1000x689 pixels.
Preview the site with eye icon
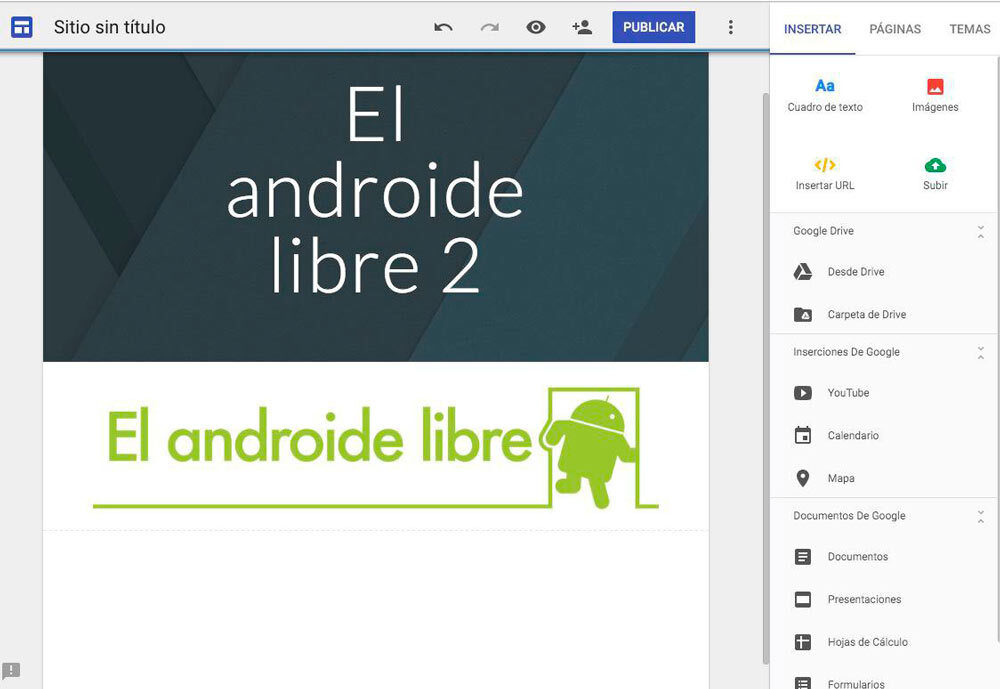coord(536,27)
